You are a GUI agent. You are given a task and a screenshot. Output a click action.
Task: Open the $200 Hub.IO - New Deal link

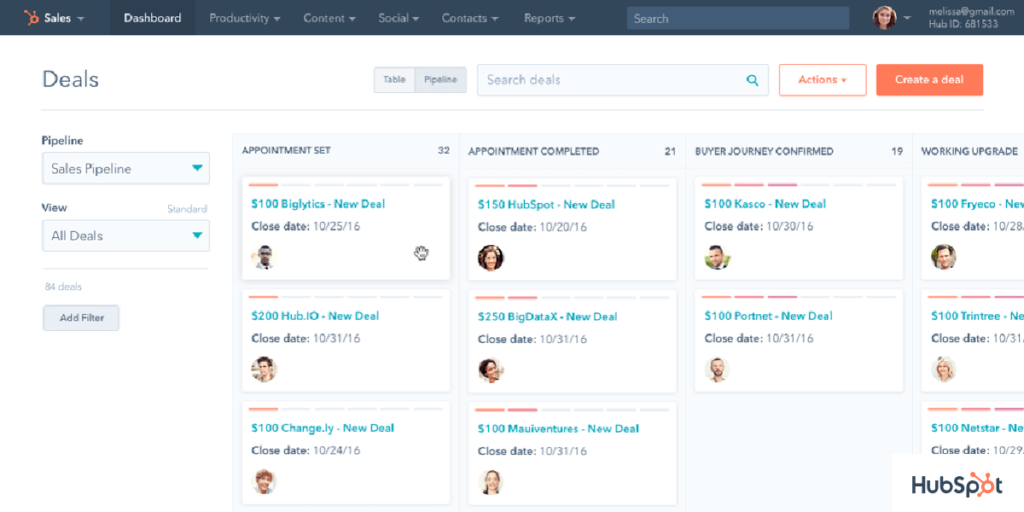[315, 316]
